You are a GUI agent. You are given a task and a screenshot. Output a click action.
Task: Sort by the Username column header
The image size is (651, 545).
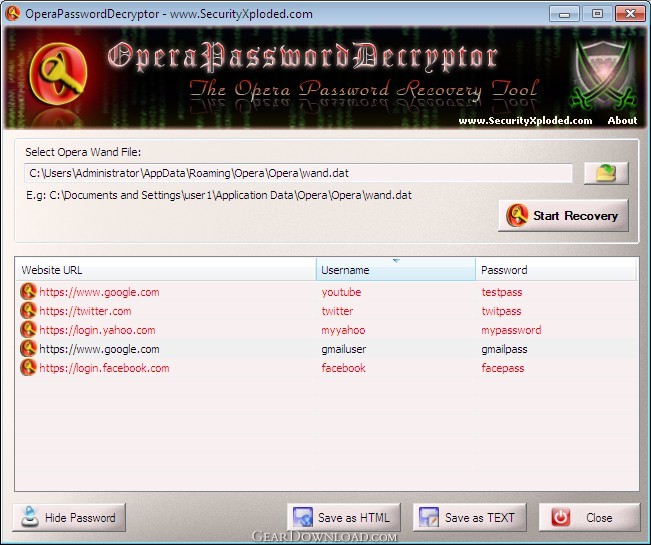point(396,270)
